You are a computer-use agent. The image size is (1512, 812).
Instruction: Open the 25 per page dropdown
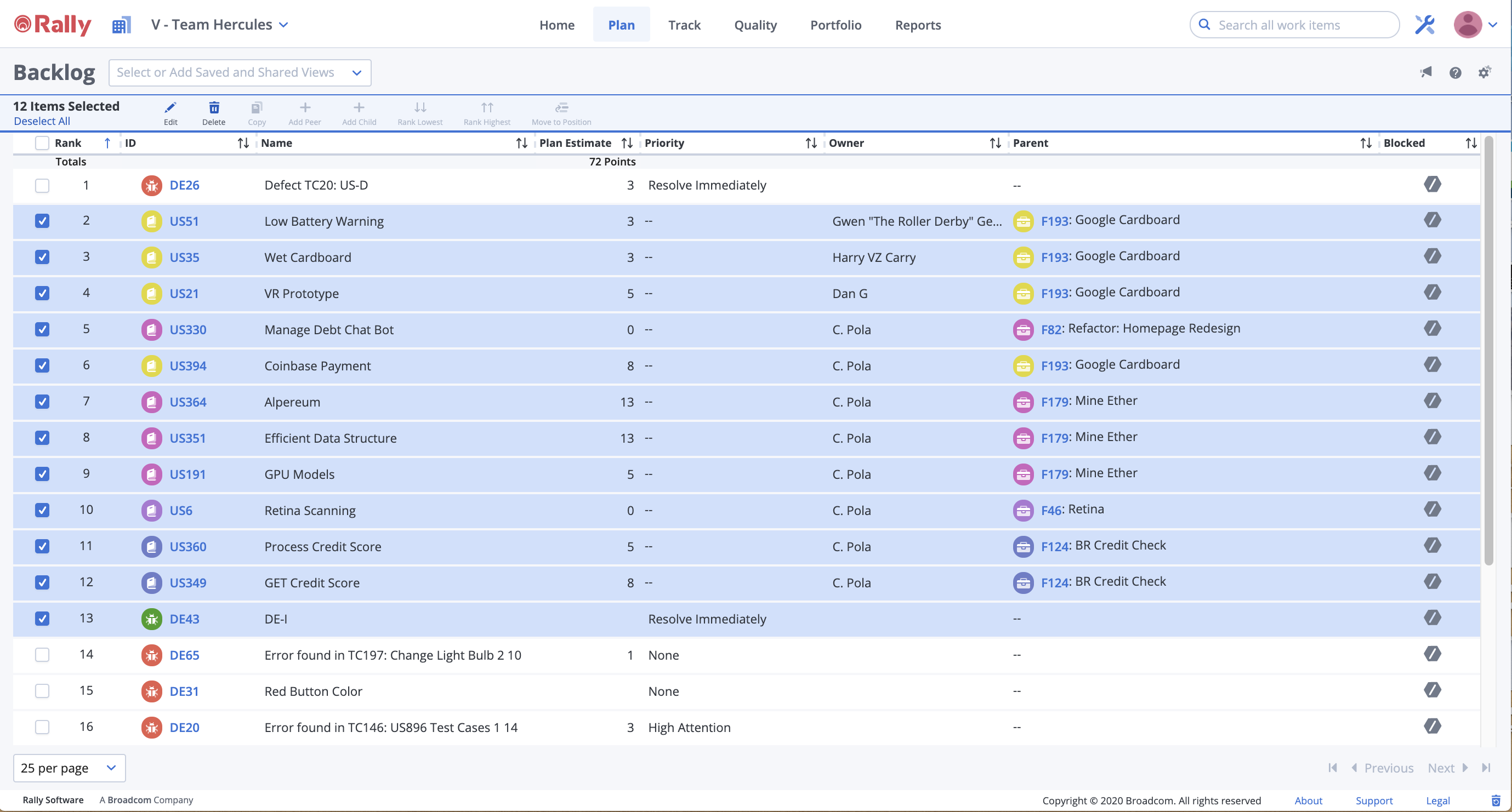coord(69,768)
